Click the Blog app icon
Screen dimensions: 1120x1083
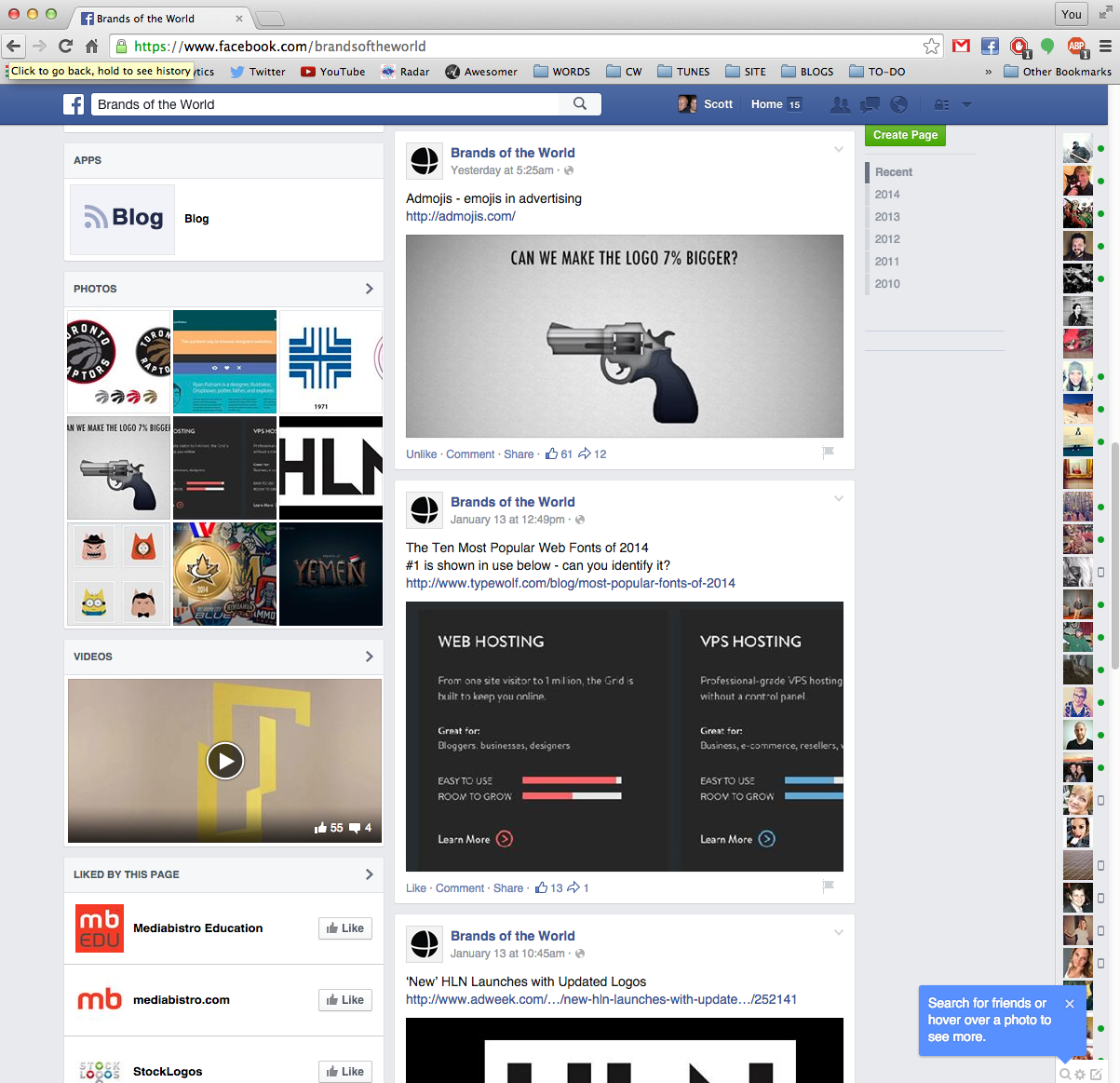click(x=122, y=219)
